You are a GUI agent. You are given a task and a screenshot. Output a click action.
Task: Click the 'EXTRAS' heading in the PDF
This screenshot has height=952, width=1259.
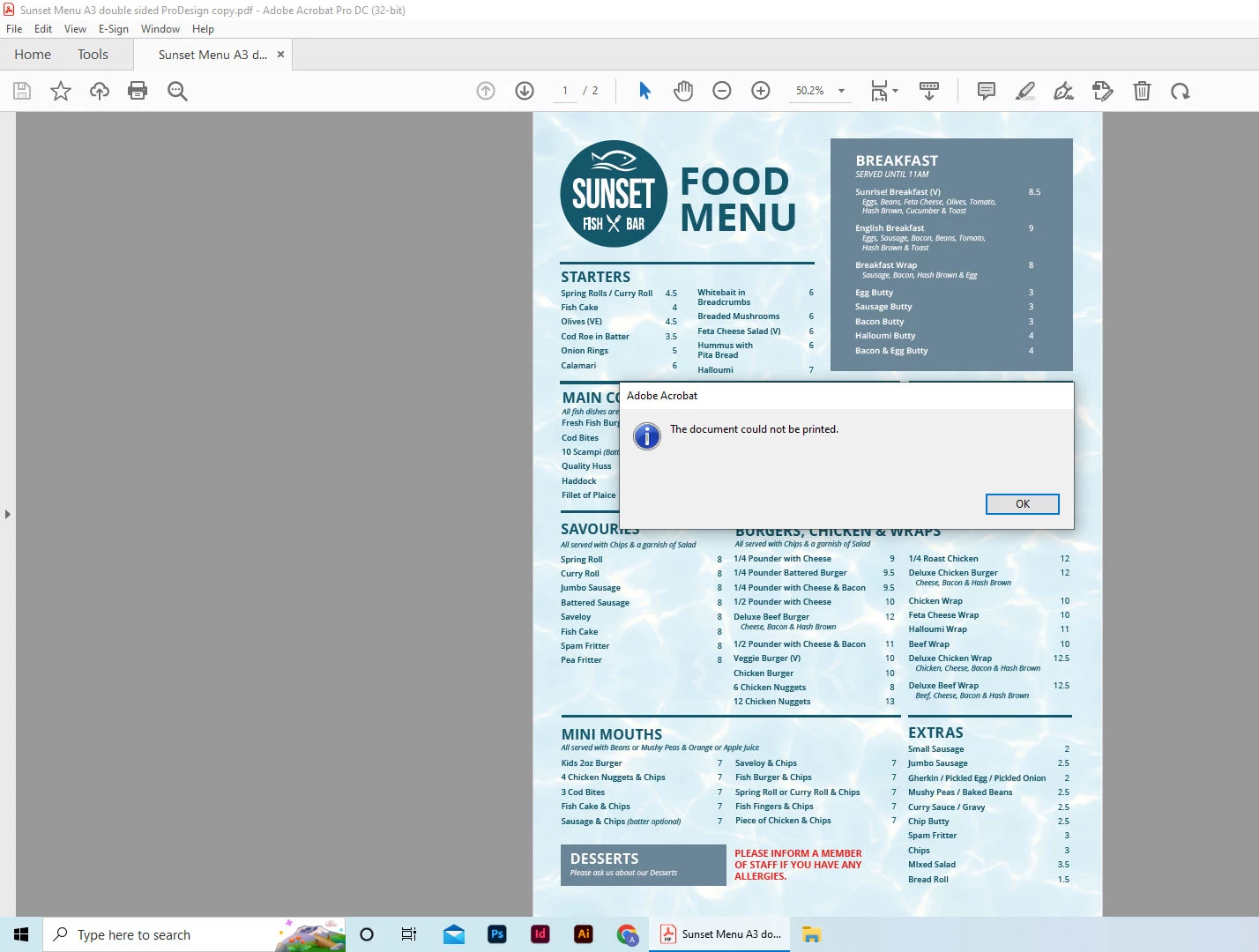tap(935, 733)
